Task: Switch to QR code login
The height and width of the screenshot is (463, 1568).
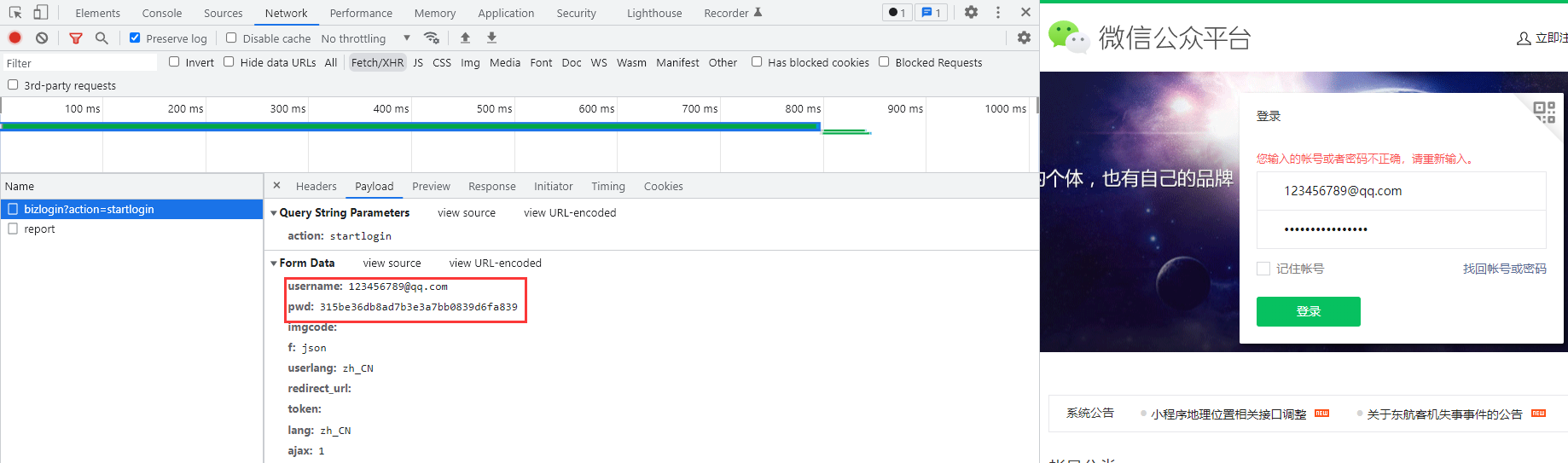Action: tap(1544, 112)
